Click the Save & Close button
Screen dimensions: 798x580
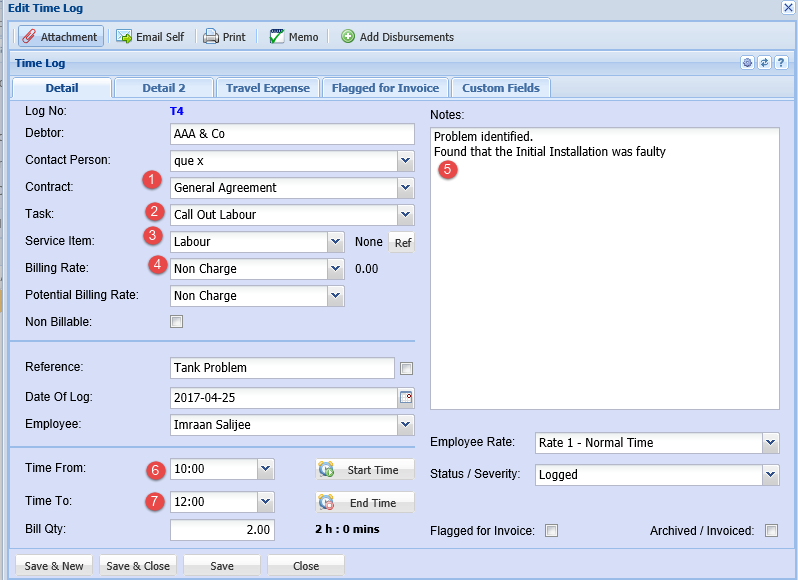[138, 566]
